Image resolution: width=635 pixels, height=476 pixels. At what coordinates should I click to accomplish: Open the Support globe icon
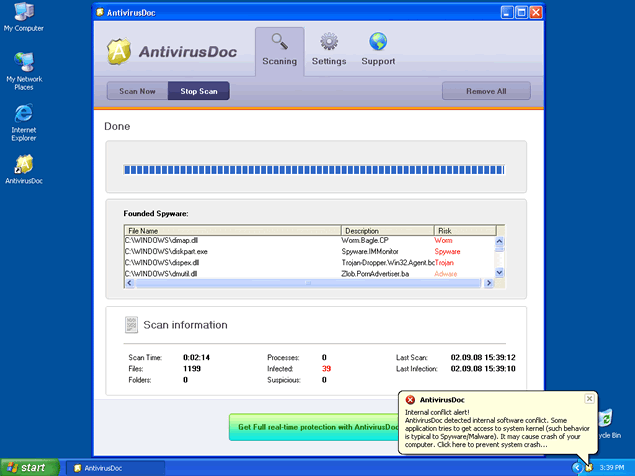click(378, 42)
